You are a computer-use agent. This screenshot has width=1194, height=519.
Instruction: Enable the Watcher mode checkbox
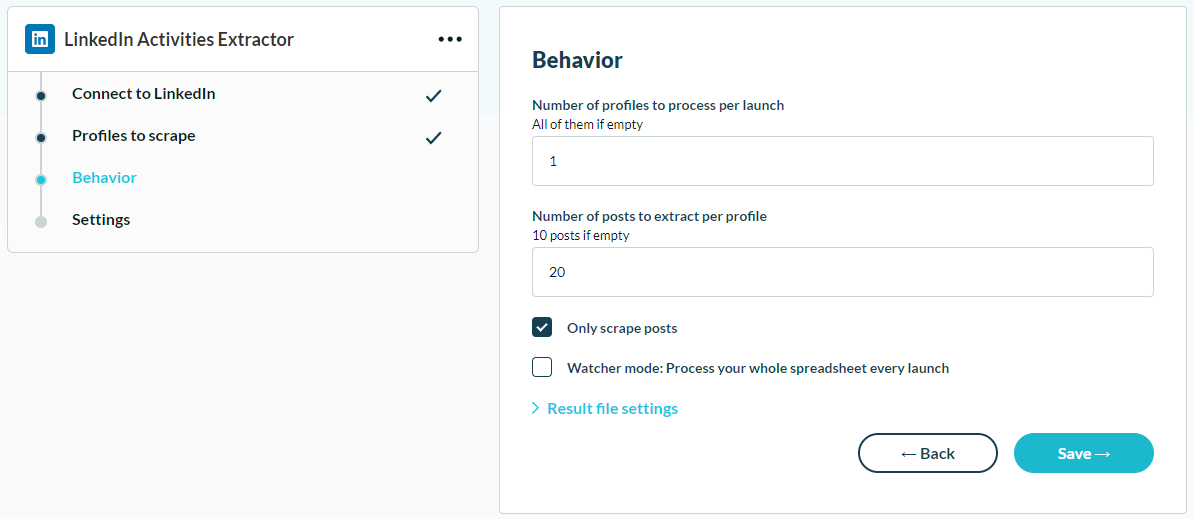[x=542, y=368]
